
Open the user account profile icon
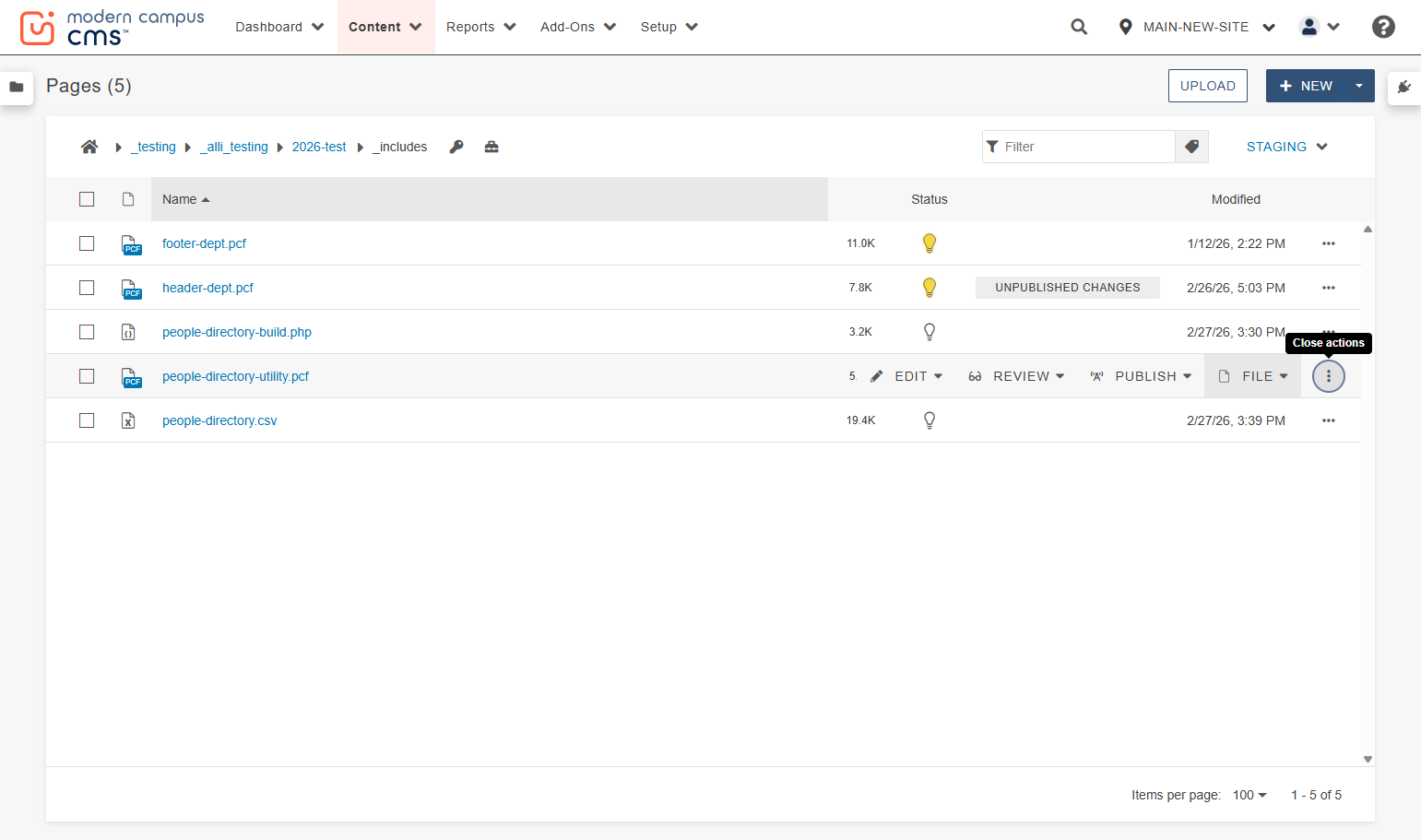(1309, 27)
